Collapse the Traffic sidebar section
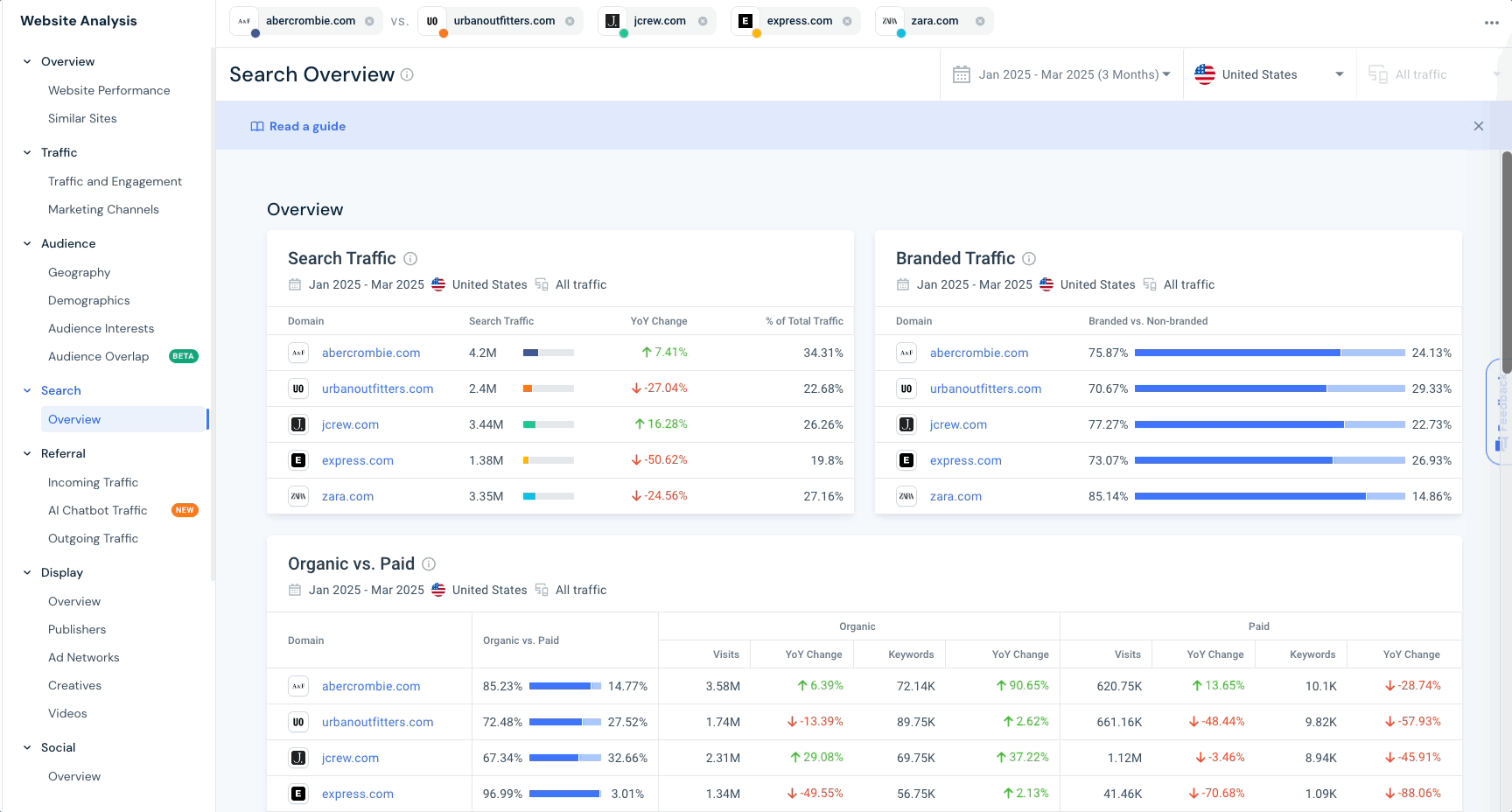The image size is (1512, 812). [27, 152]
